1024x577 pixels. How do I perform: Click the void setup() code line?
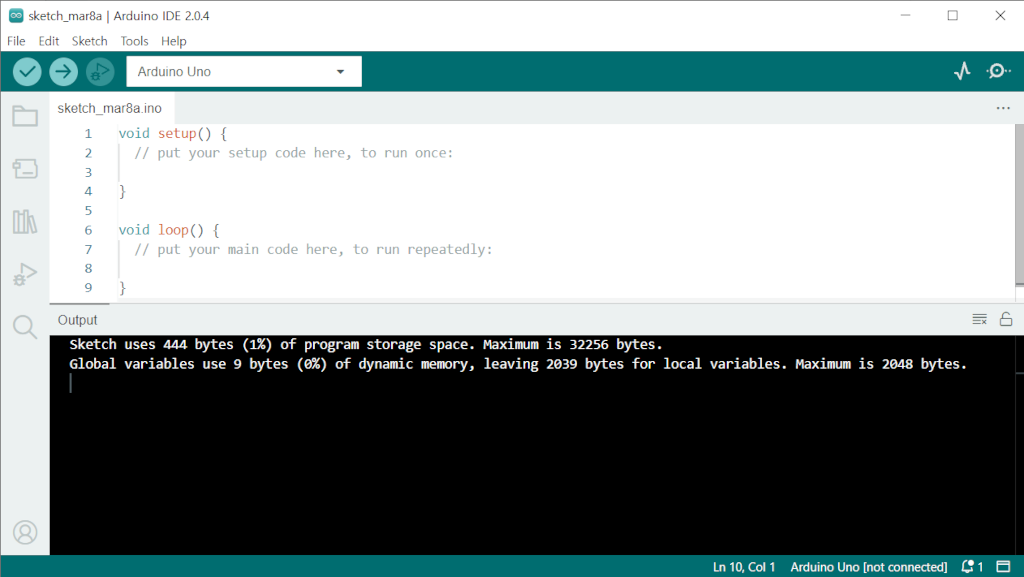(x=172, y=134)
